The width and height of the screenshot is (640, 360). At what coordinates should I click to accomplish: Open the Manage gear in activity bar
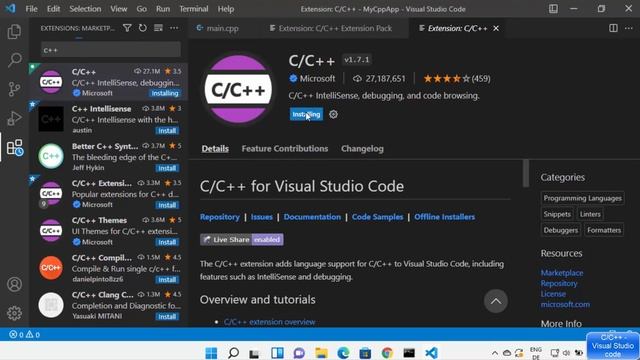click(14, 313)
